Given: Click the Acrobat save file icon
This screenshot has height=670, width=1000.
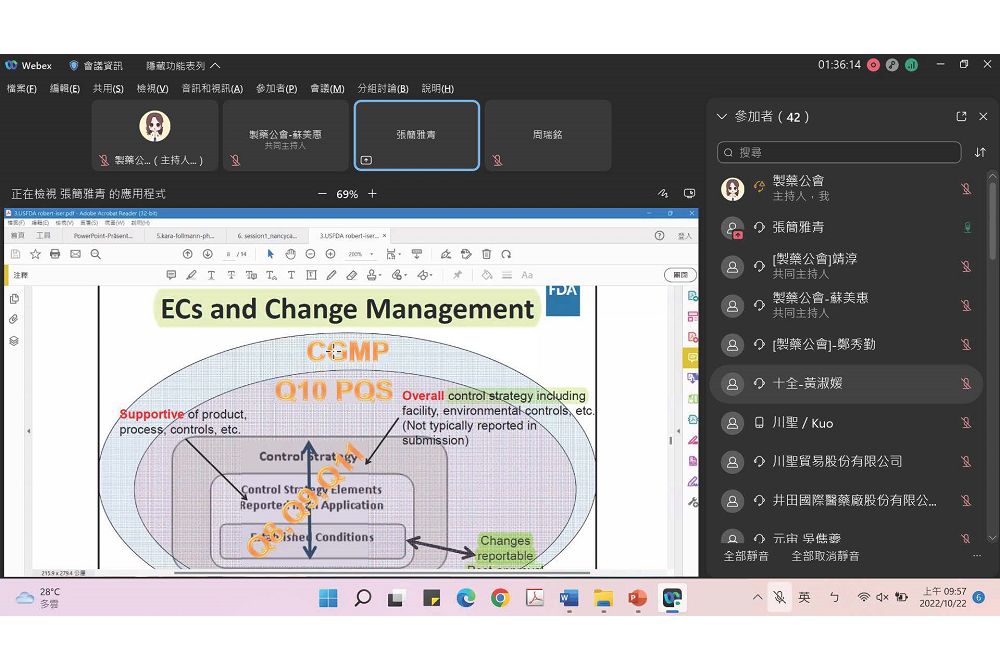Looking at the screenshot, I should tap(15, 254).
